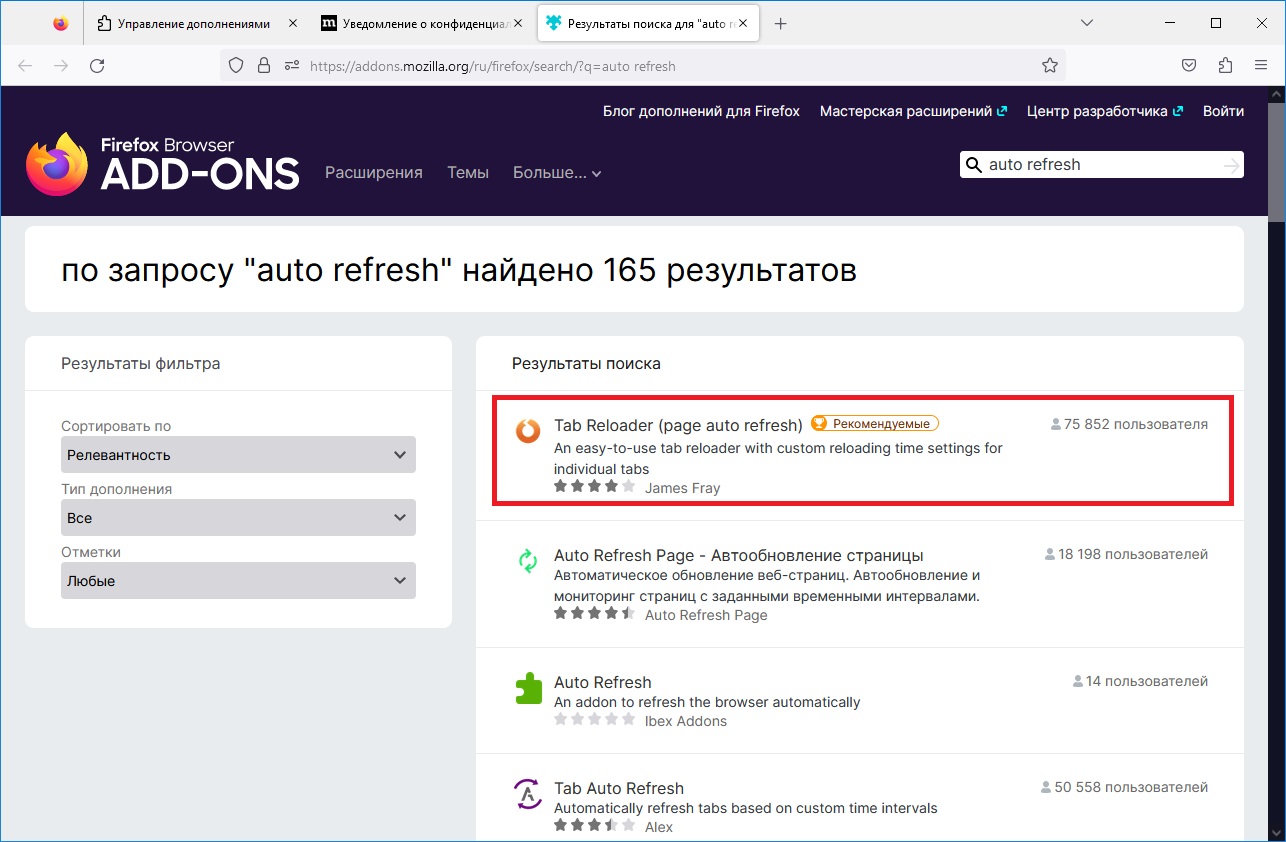Click Результаты поиска heading
1286x842 pixels.
(x=586, y=363)
